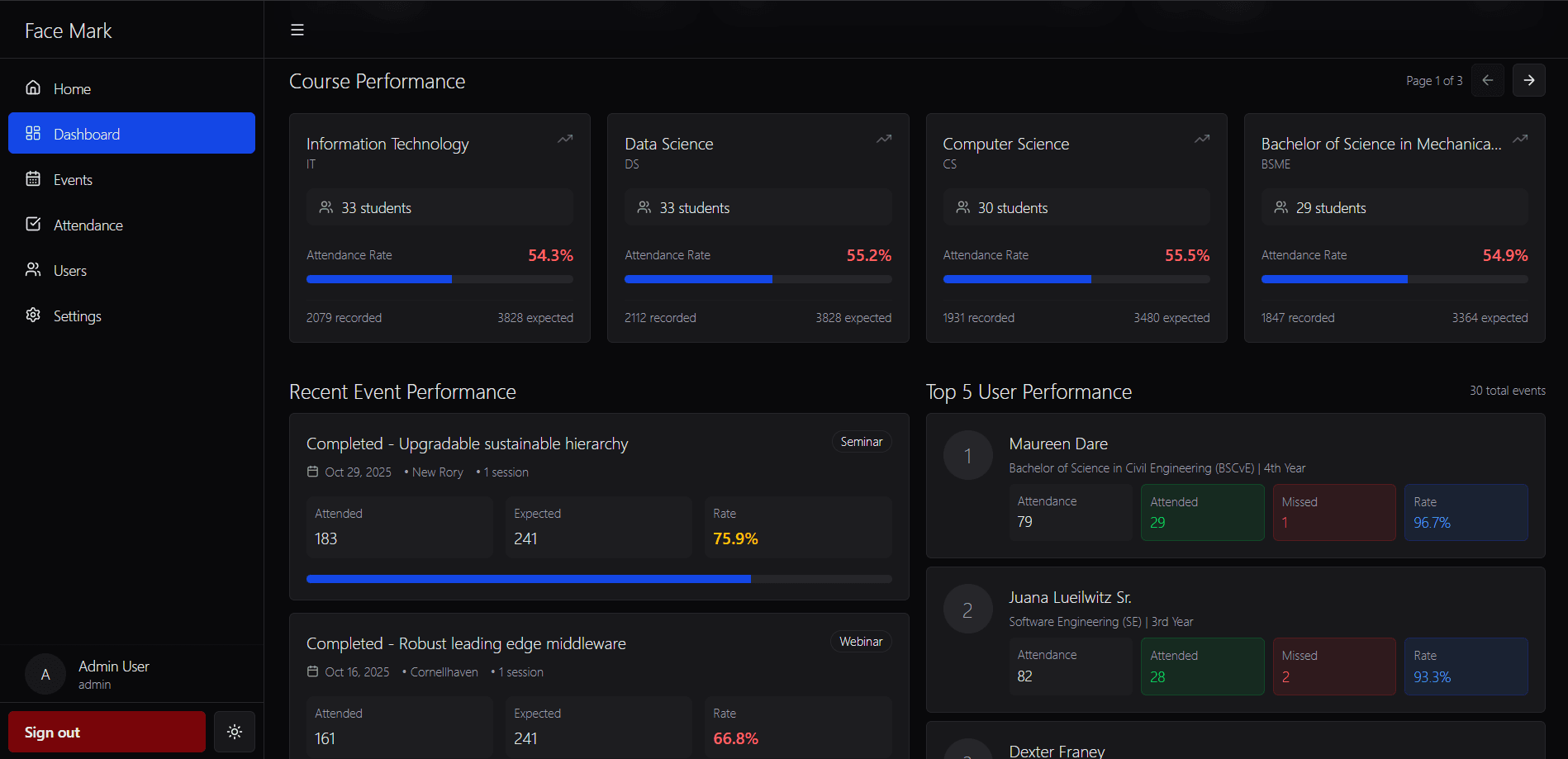
Task: Click the trend arrow on Information Technology card
Action: (x=565, y=139)
